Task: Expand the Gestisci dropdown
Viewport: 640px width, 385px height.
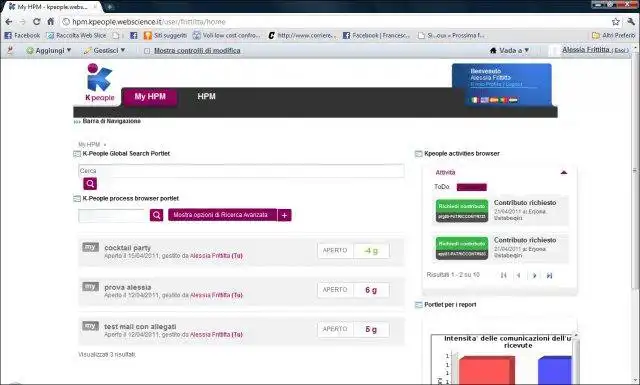Action: [x=104, y=50]
